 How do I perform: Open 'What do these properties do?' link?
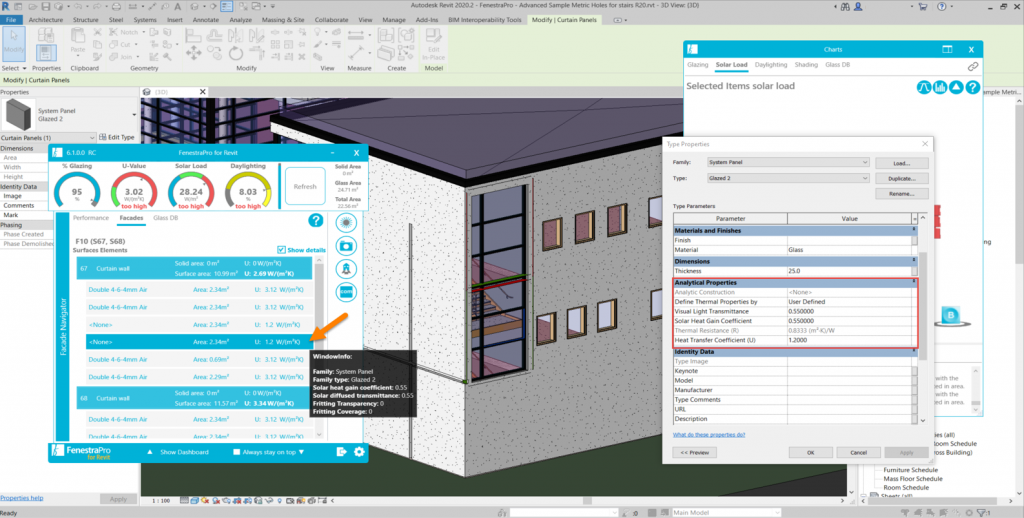point(709,434)
